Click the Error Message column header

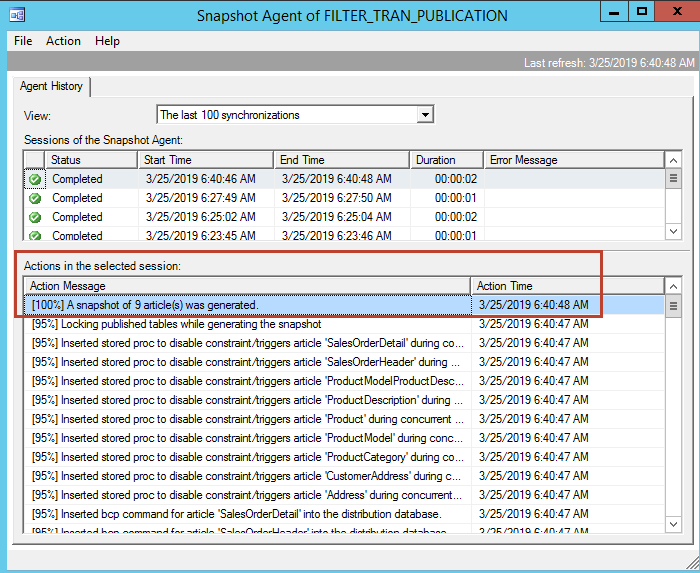point(573,160)
